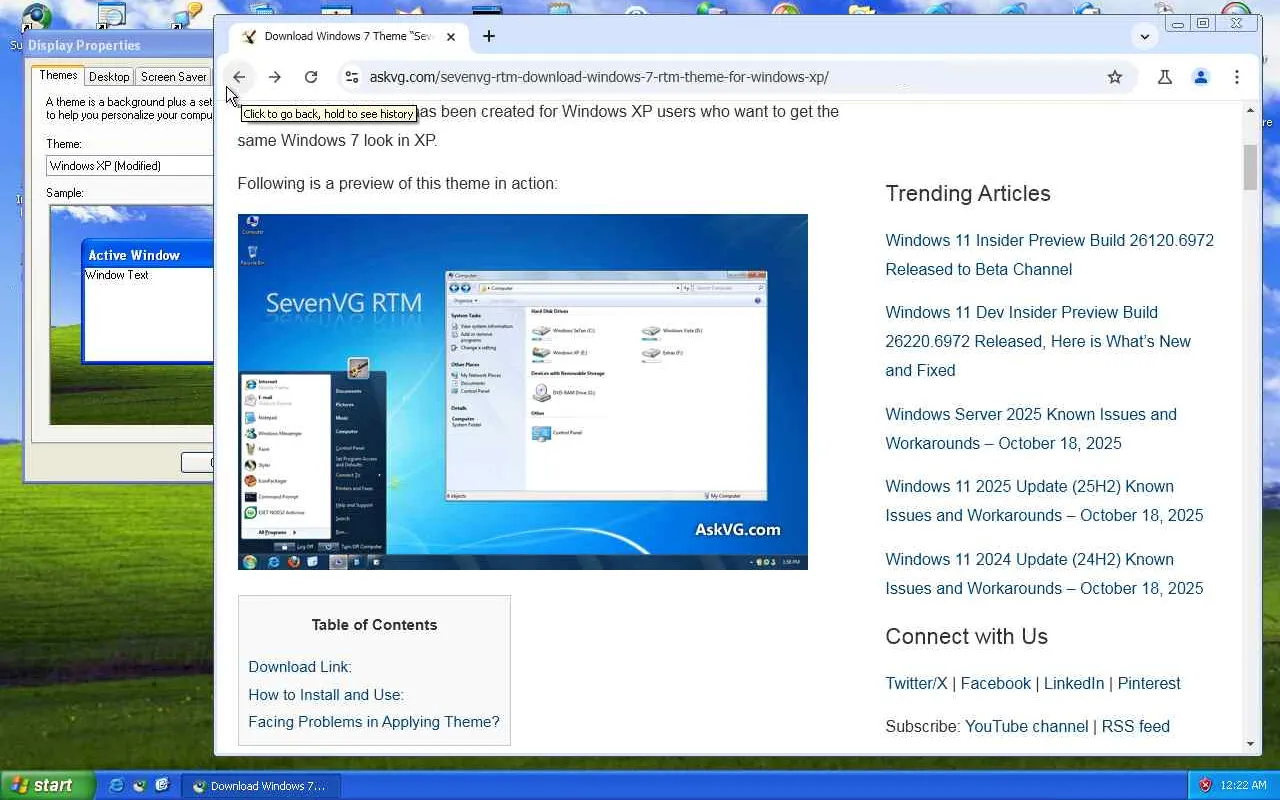Click the 12:22 AM system clock

click(x=1244, y=786)
